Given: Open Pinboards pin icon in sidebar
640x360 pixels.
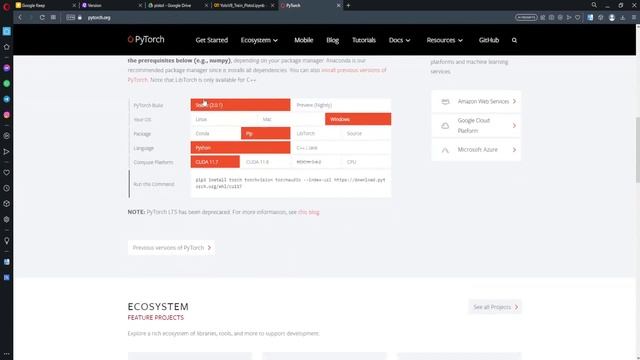Looking at the screenshot, I should (x=7, y=241).
